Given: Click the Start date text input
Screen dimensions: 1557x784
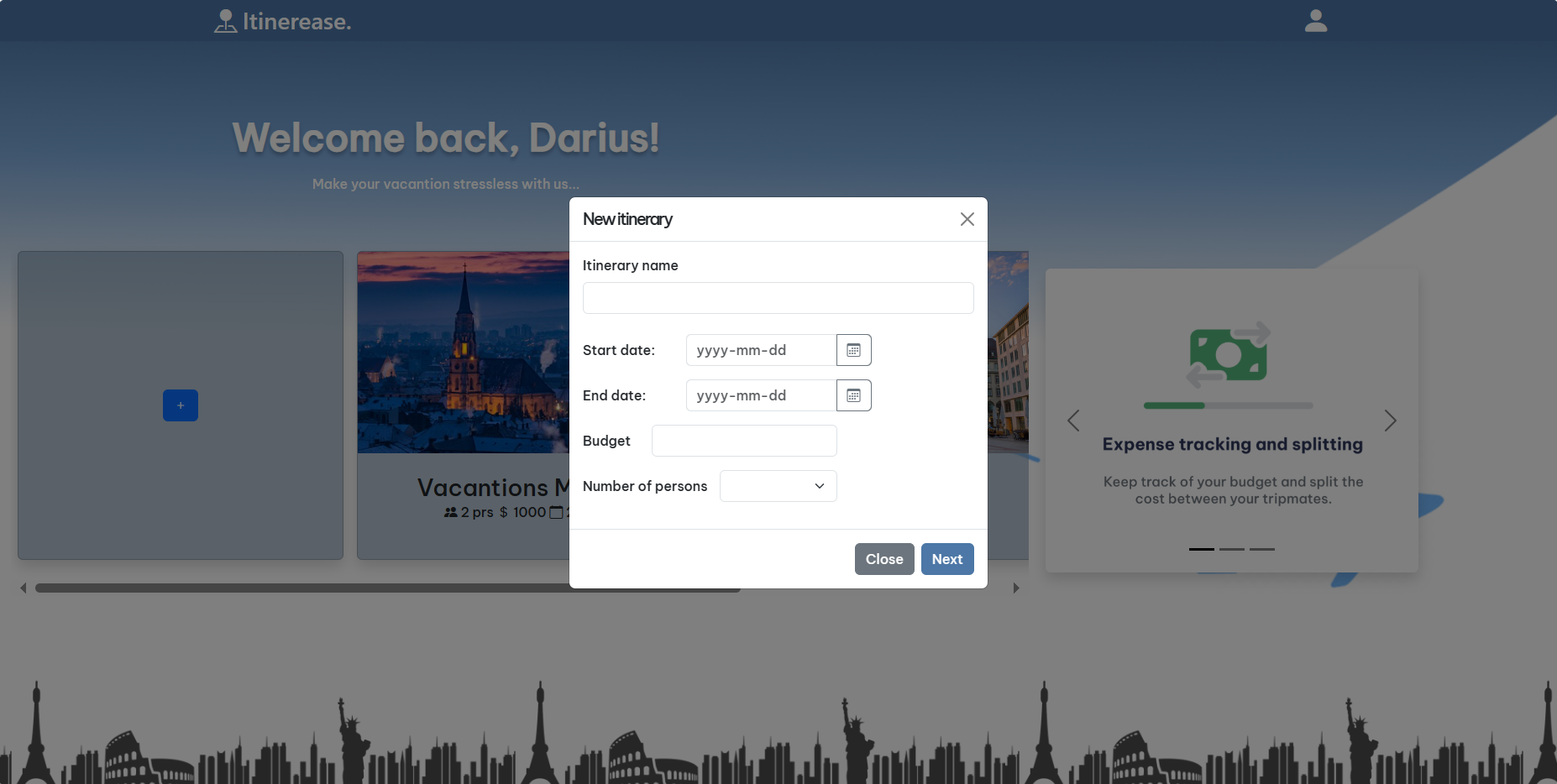Looking at the screenshot, I should coord(761,350).
